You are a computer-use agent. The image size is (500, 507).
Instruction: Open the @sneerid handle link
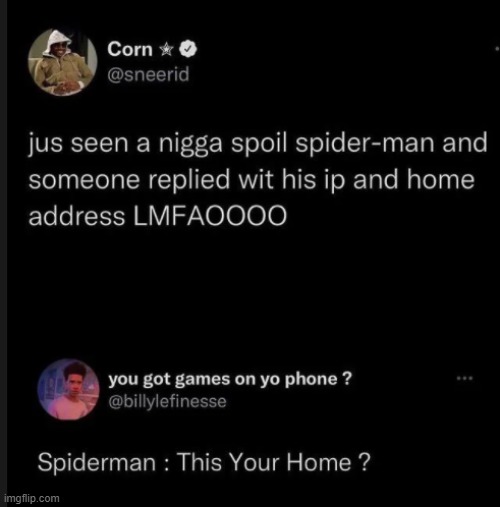coord(148,74)
